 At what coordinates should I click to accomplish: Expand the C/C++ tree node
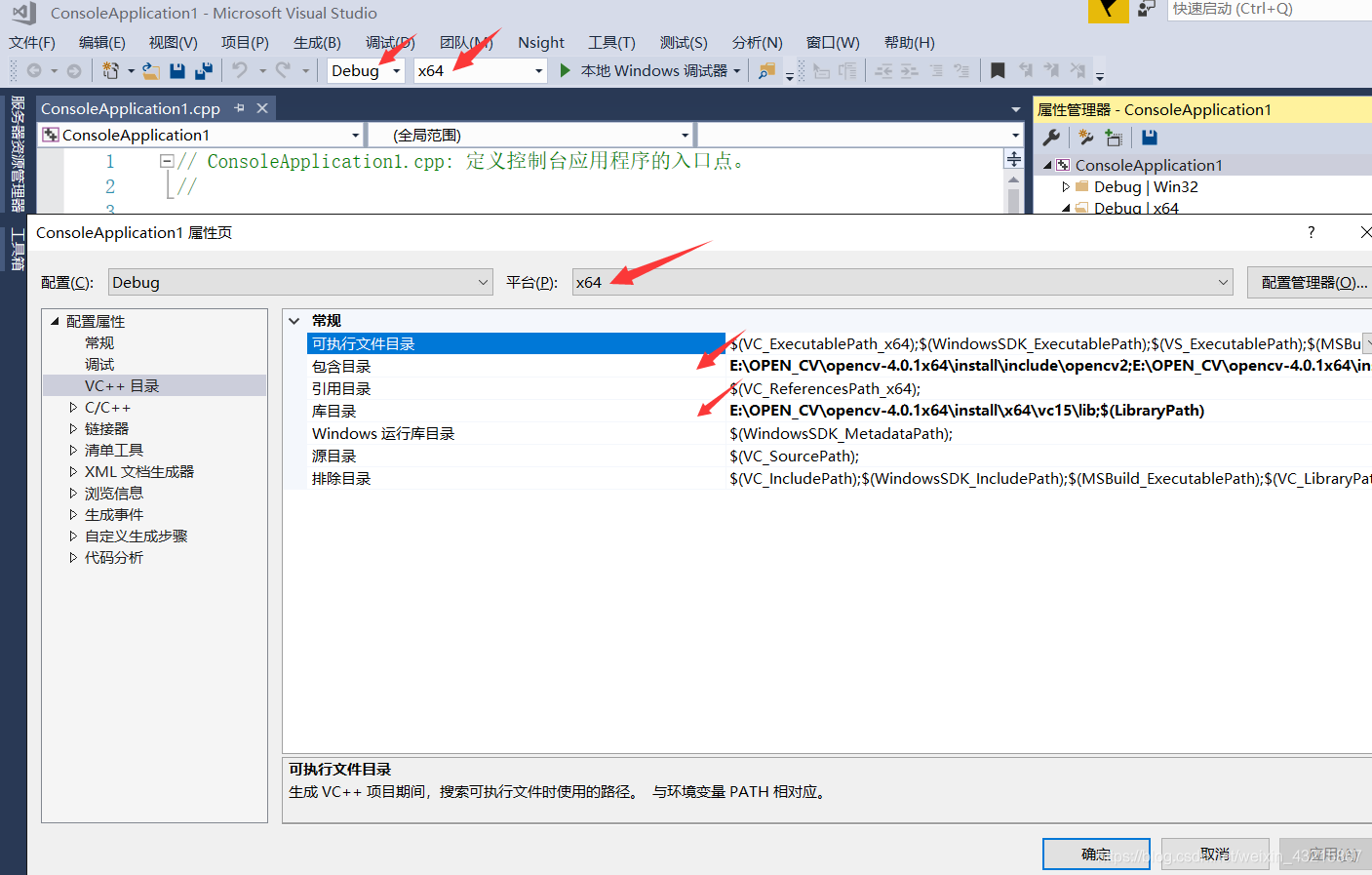pyautogui.click(x=73, y=408)
